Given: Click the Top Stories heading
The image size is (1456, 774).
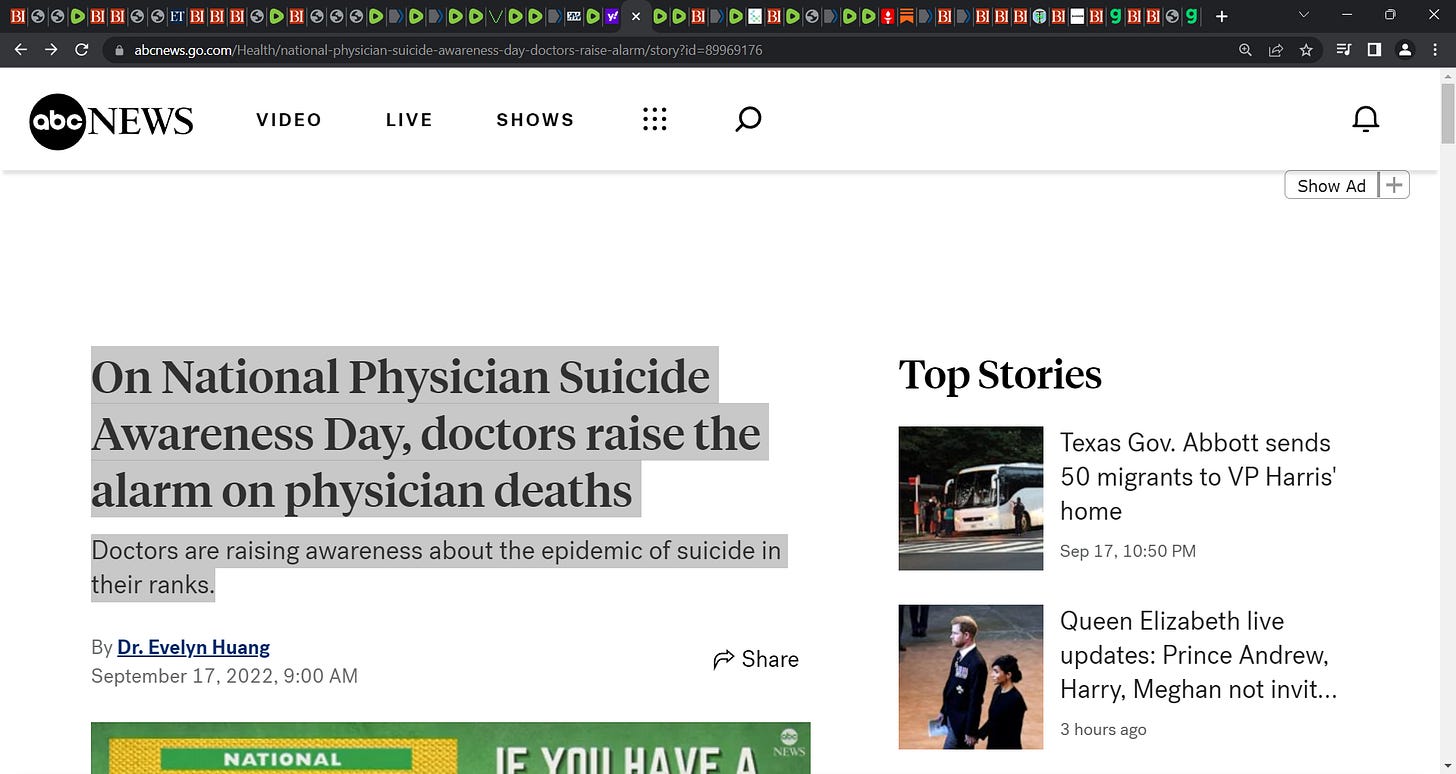Looking at the screenshot, I should click(1000, 375).
